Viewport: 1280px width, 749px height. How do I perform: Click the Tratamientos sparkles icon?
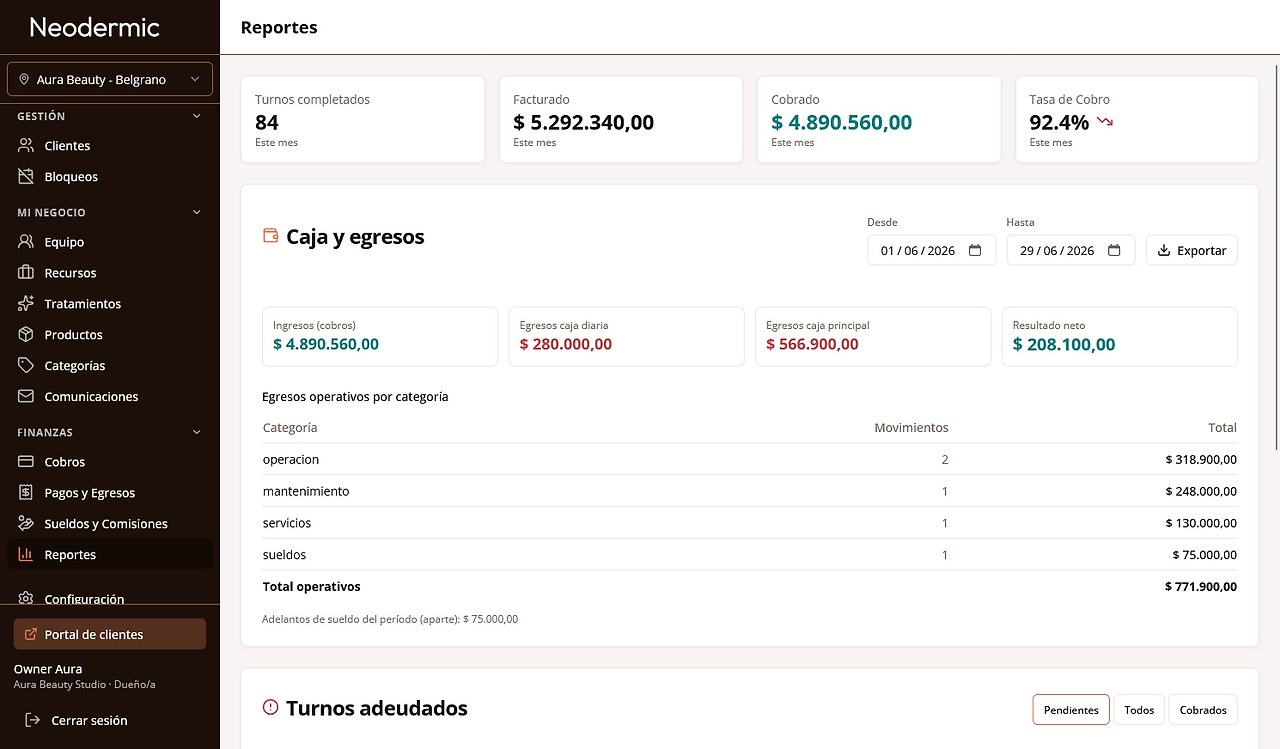pyautogui.click(x=26, y=304)
